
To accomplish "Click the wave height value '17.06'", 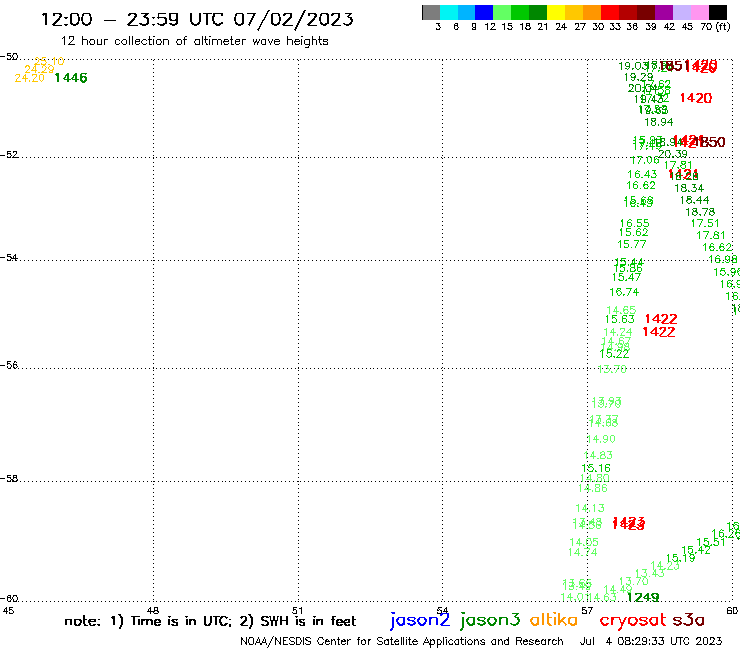I will (645, 160).
